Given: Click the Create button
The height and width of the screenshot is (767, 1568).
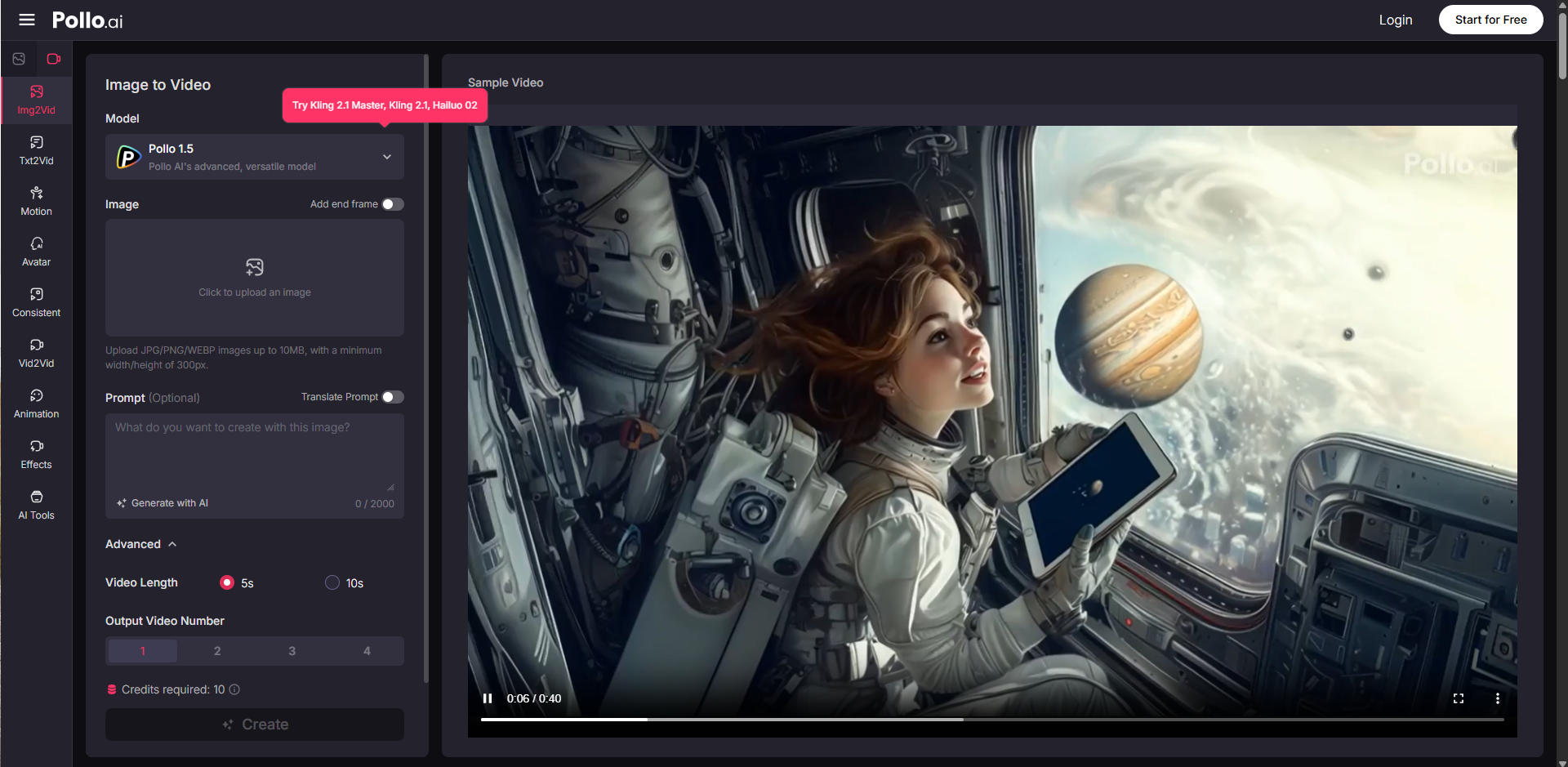Looking at the screenshot, I should click(254, 724).
